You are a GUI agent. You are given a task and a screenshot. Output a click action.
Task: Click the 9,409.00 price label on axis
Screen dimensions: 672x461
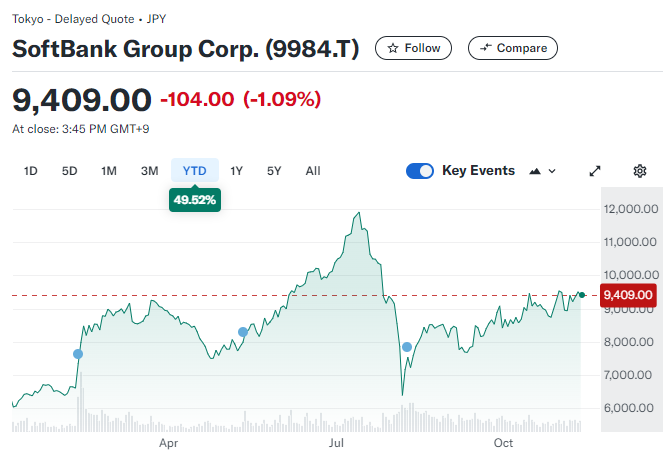pos(628,295)
